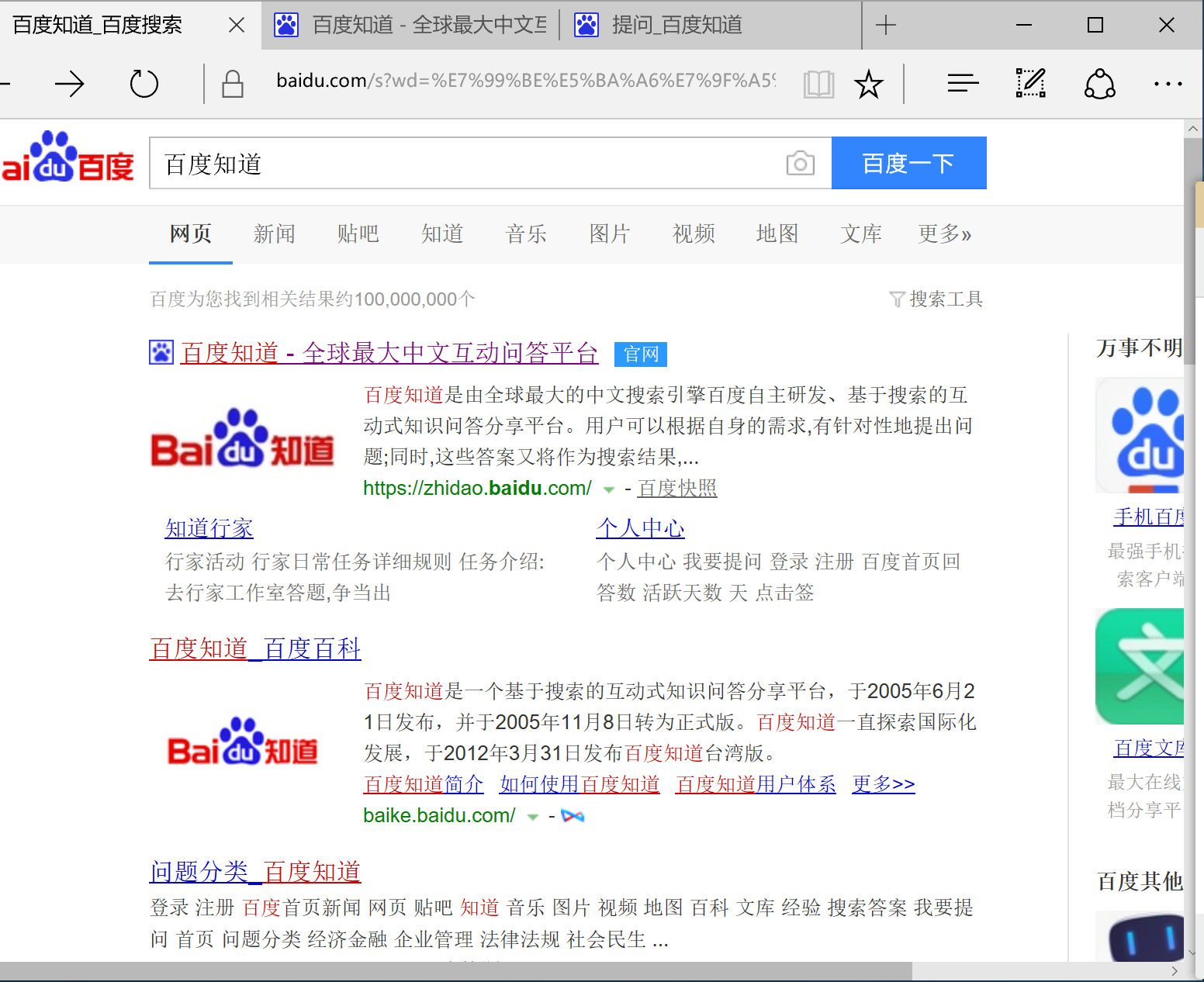
Task: Close the 百度知道_百度搜索 tab
Action: point(237,26)
